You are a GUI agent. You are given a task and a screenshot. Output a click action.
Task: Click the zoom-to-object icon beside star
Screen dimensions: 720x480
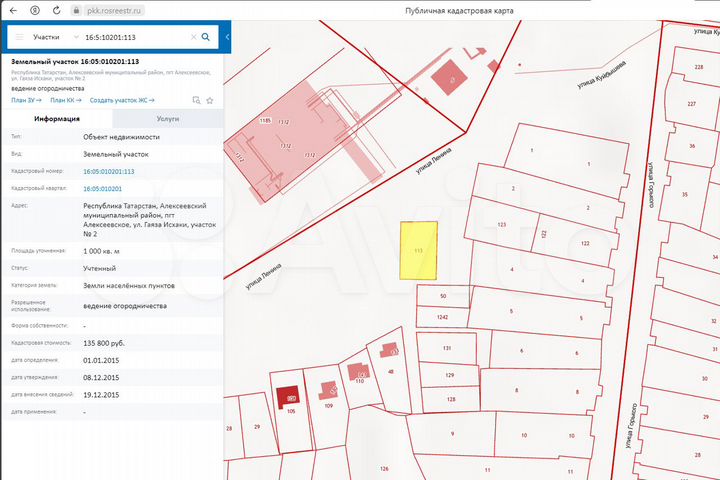(195, 100)
